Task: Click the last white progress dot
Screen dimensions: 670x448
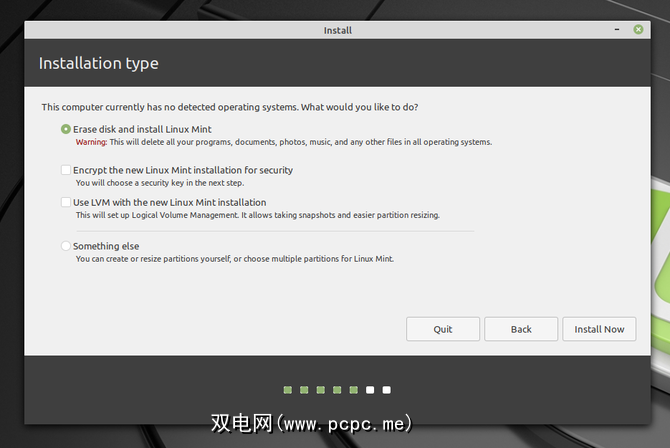Action: pos(387,389)
